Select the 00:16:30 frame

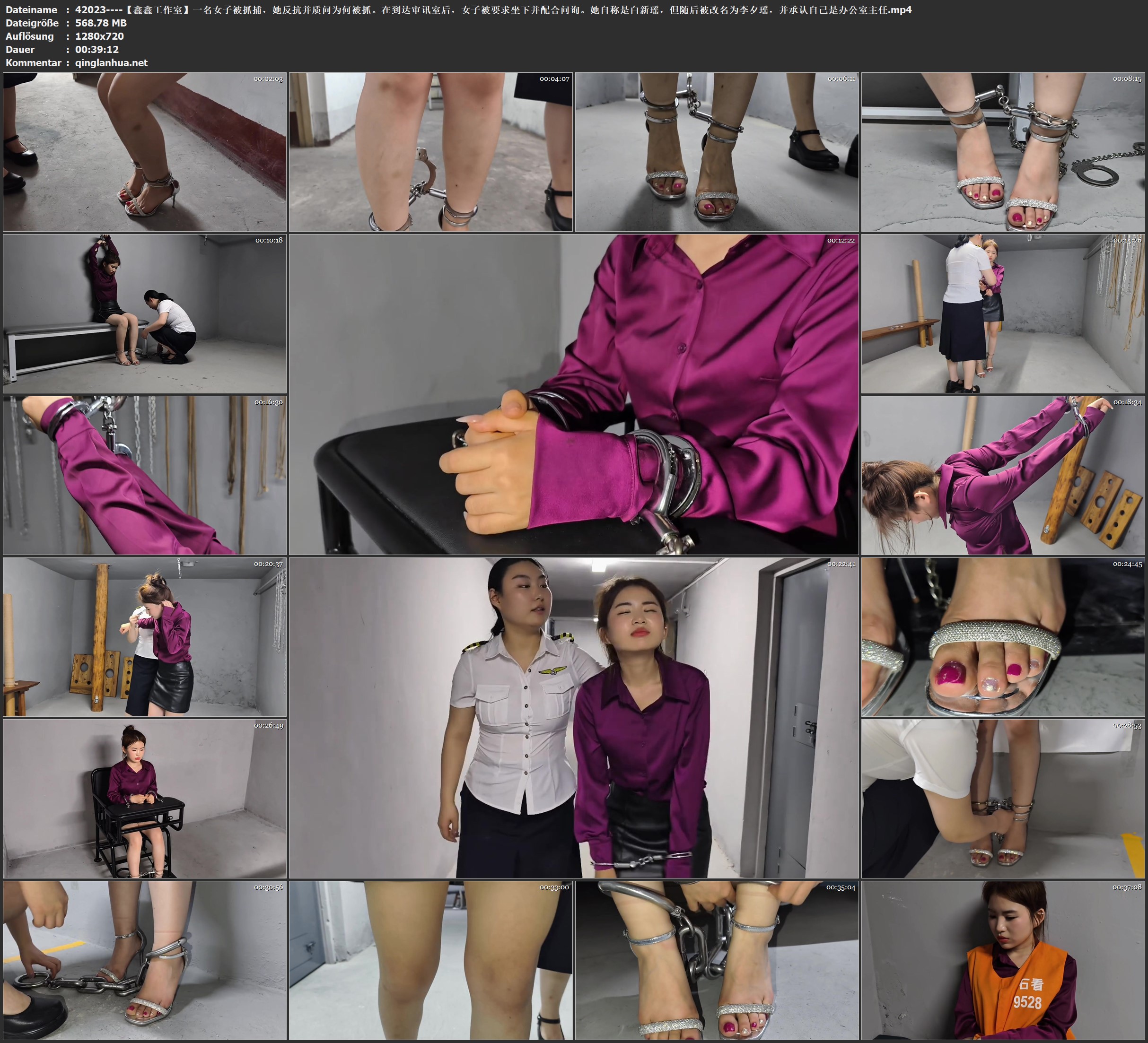145,475
